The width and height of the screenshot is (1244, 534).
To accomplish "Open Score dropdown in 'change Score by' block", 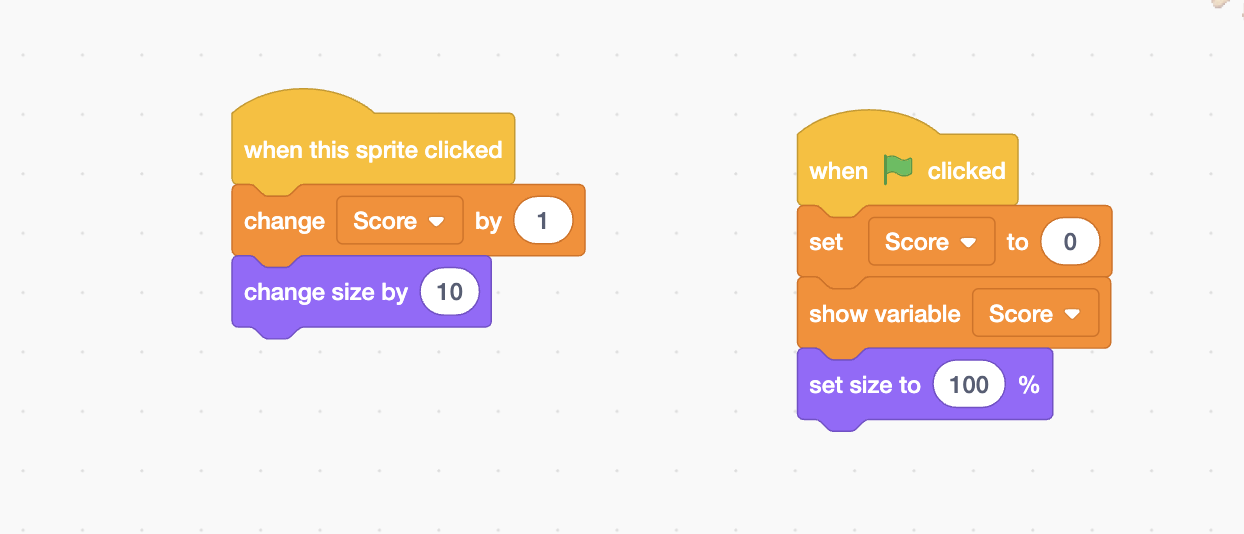I will [x=399, y=221].
